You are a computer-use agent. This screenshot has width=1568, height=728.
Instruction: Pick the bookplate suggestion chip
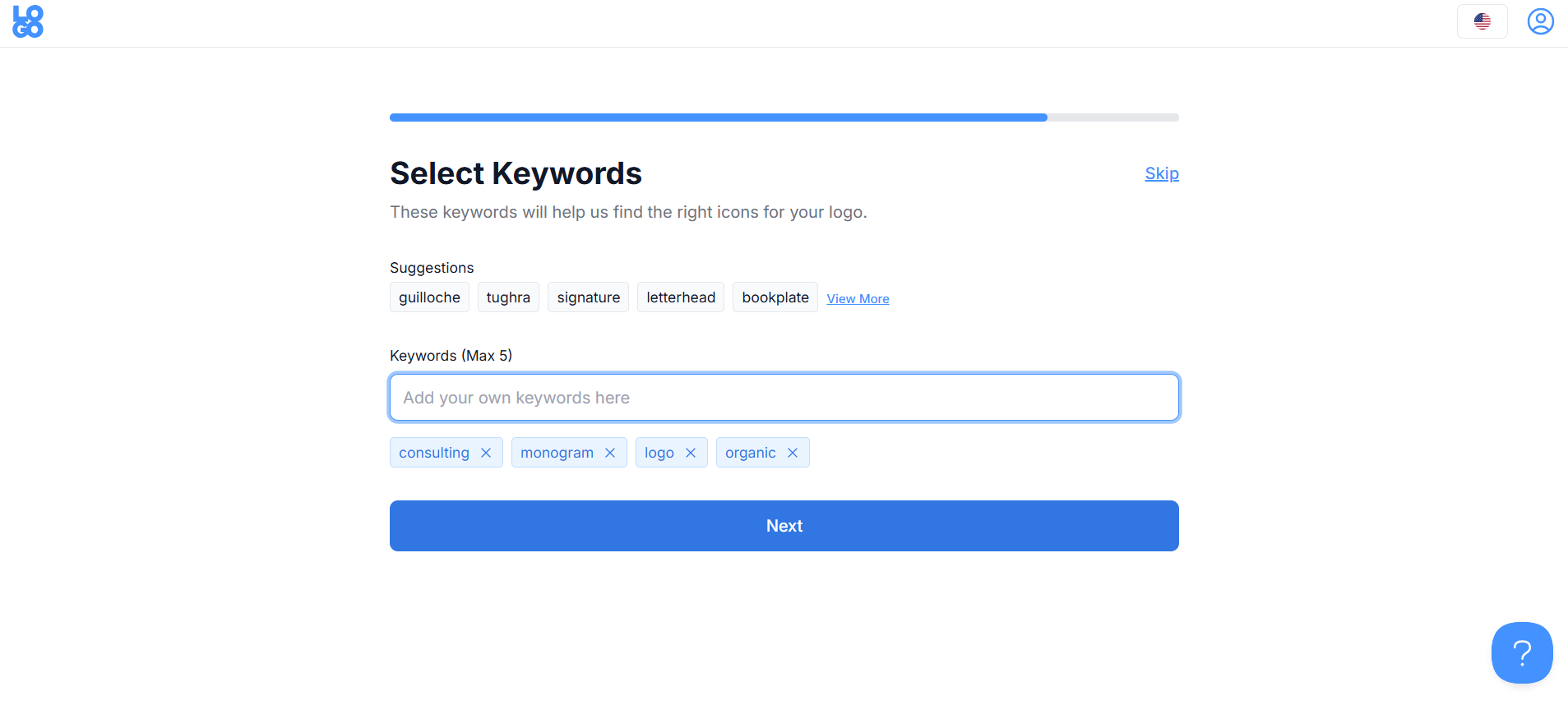[775, 297]
